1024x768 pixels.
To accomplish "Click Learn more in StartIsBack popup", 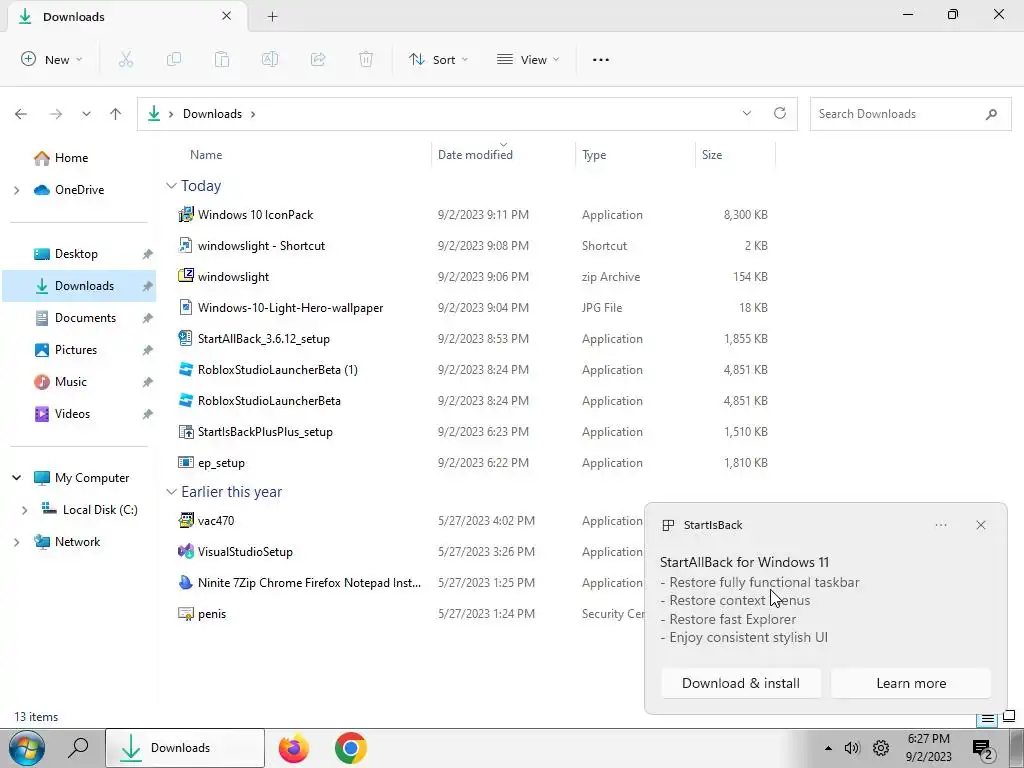I will click(911, 683).
